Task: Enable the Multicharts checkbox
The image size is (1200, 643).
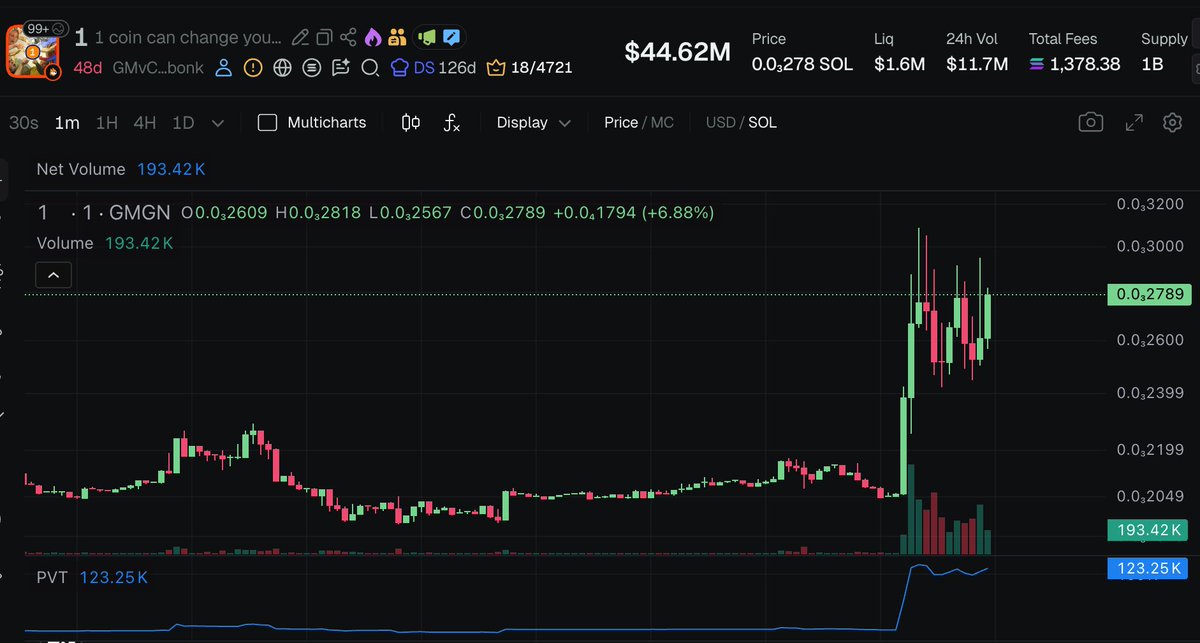Action: pyautogui.click(x=267, y=122)
